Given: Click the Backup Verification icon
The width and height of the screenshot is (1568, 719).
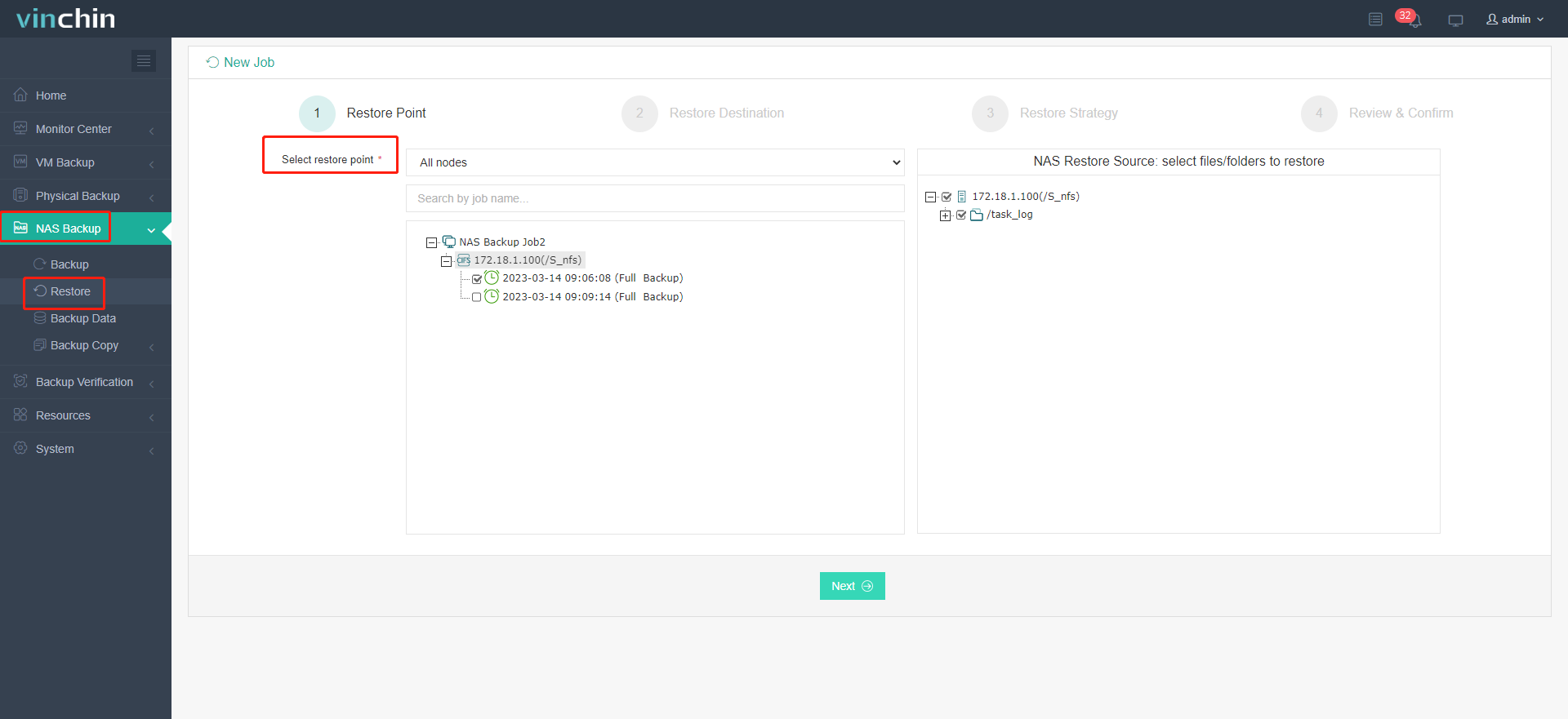Looking at the screenshot, I should [20, 381].
